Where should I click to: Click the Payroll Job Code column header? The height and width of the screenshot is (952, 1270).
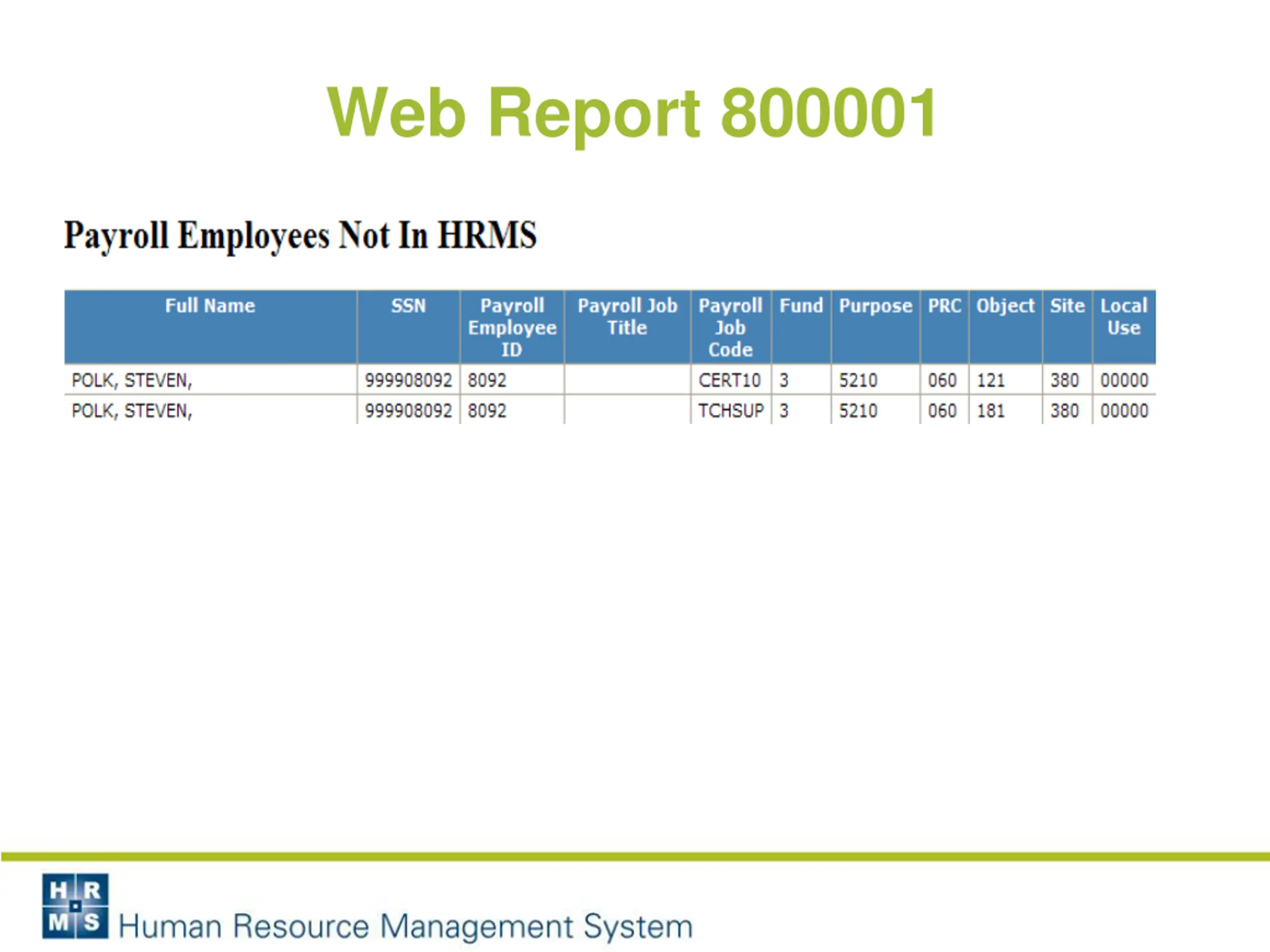coord(730,327)
